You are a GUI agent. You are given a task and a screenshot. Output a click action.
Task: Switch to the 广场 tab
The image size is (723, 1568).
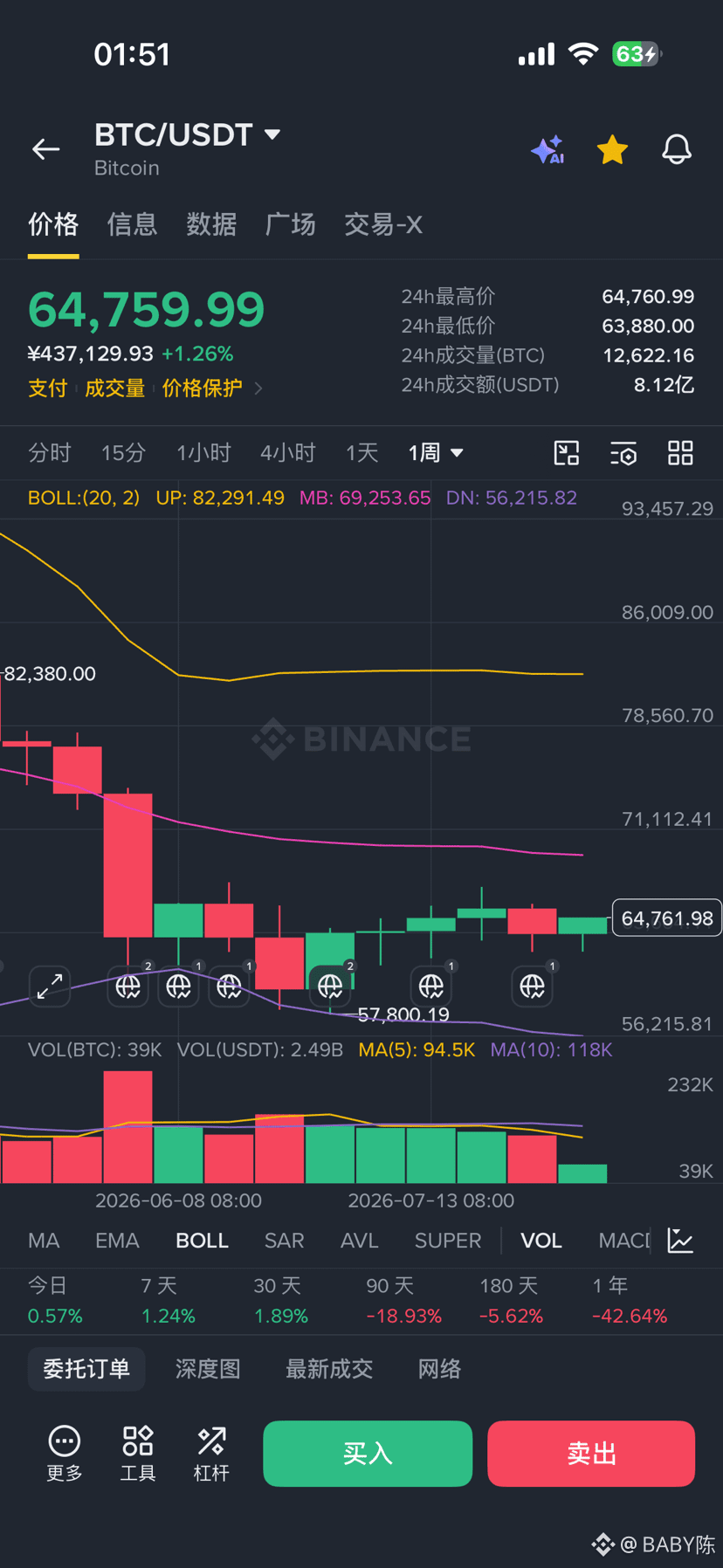(290, 224)
